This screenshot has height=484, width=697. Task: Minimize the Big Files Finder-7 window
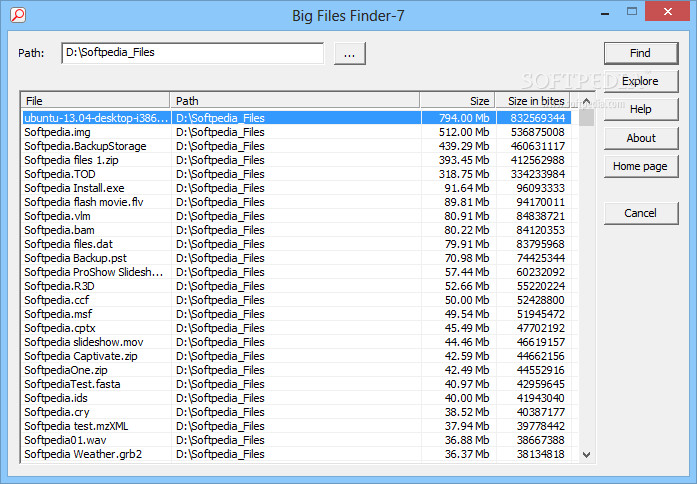point(605,12)
